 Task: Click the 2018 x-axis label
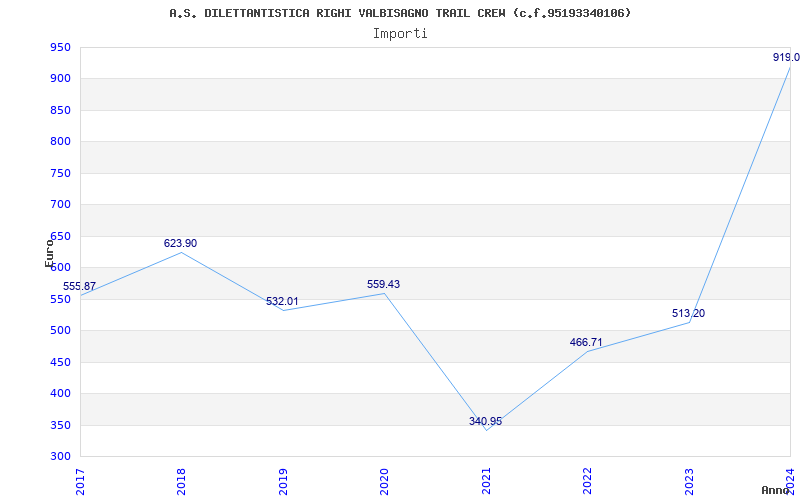181,482
